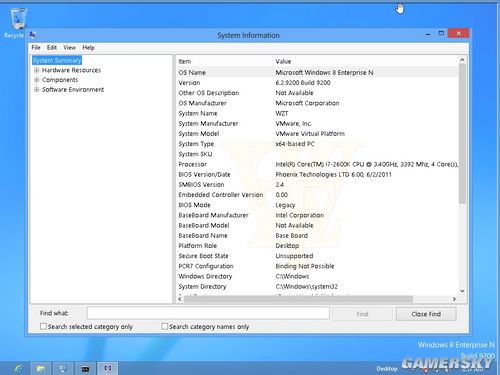Select the BaseBoard Manufacturer row
The width and height of the screenshot is (500, 375).
point(317,215)
